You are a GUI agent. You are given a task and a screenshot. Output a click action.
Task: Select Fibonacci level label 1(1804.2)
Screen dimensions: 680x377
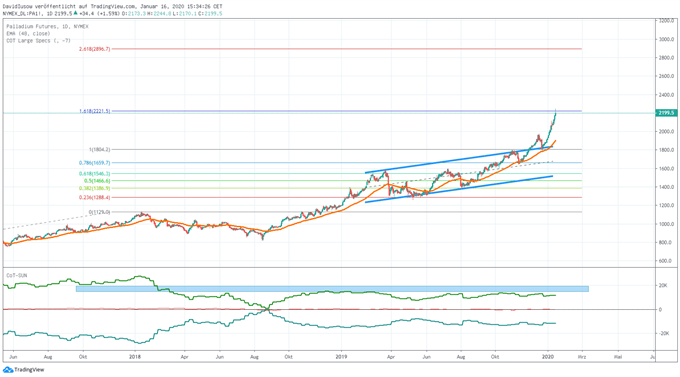[99, 149]
